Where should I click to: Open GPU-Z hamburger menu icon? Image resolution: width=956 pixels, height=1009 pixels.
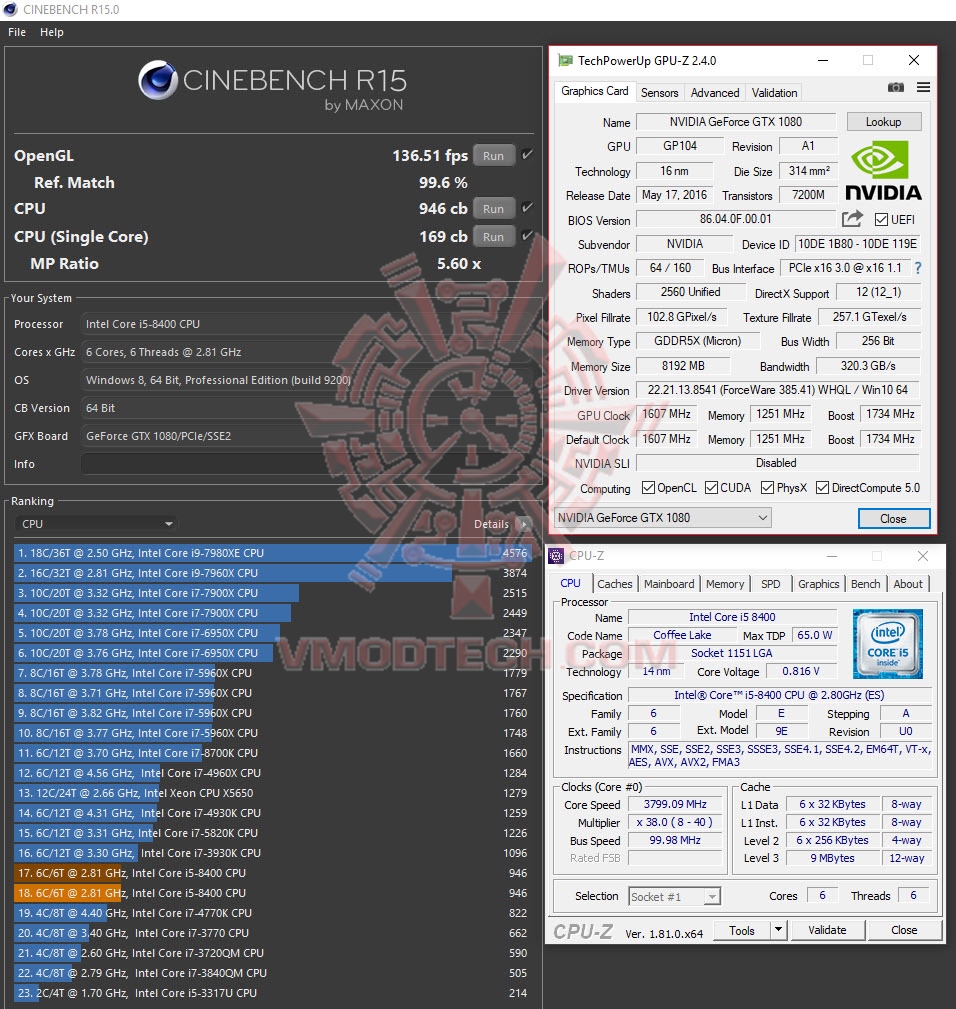[x=923, y=88]
